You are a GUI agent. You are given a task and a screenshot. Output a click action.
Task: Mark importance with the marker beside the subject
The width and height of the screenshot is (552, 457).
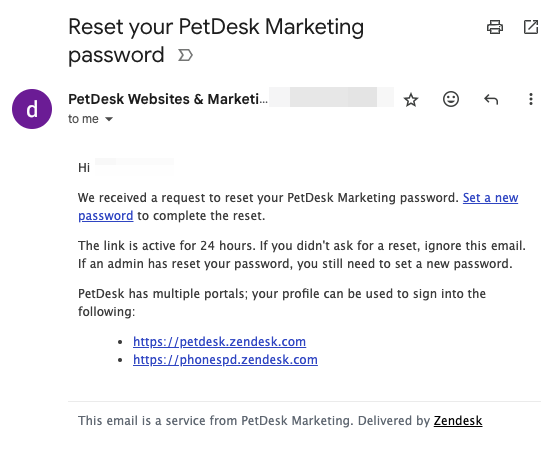coord(185,55)
